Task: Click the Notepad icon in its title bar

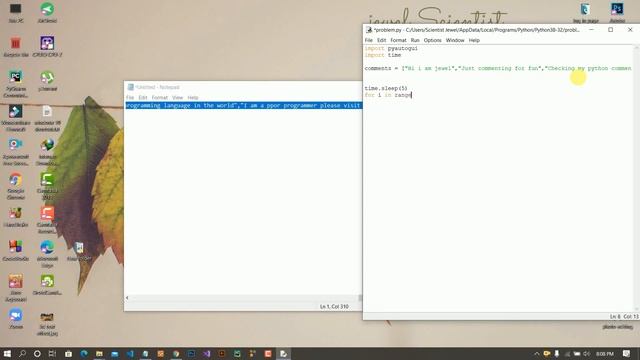Action: (x=131, y=87)
